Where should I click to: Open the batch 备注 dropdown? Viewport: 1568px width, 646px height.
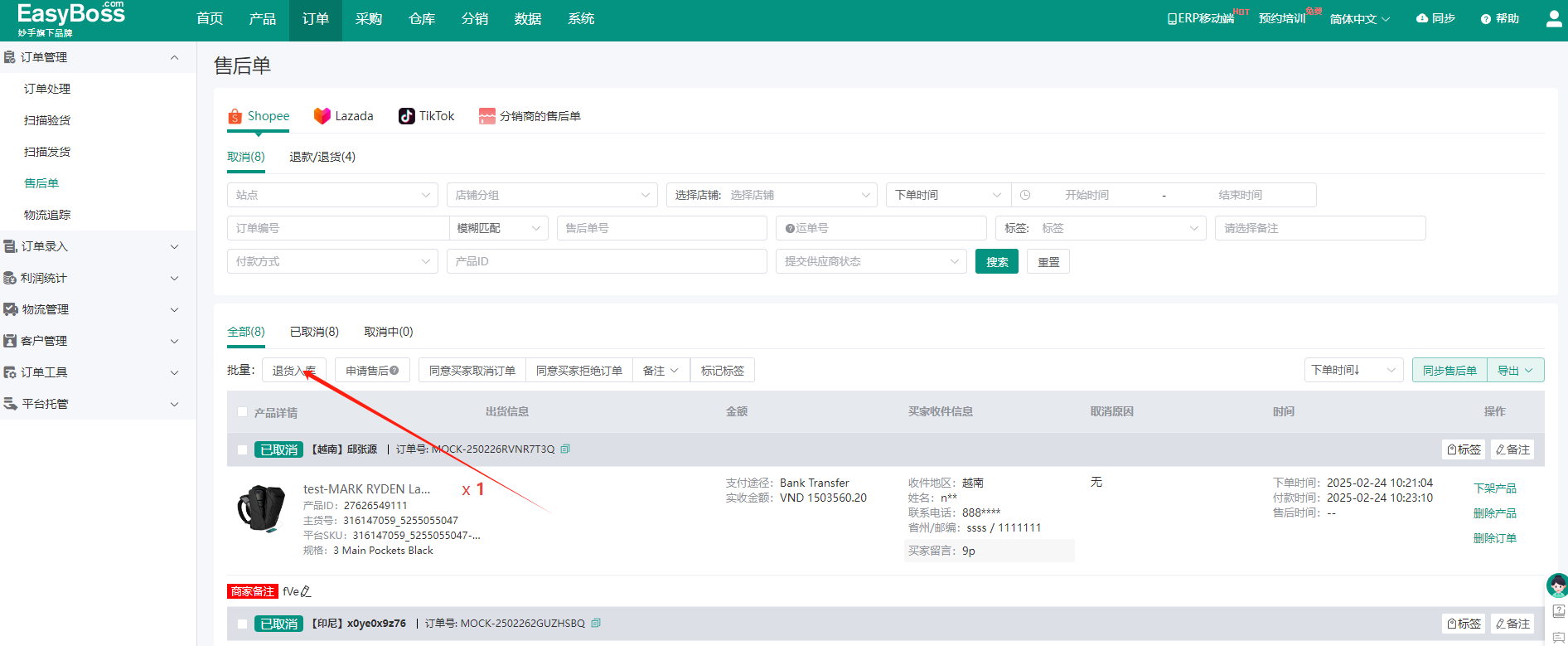(x=661, y=371)
